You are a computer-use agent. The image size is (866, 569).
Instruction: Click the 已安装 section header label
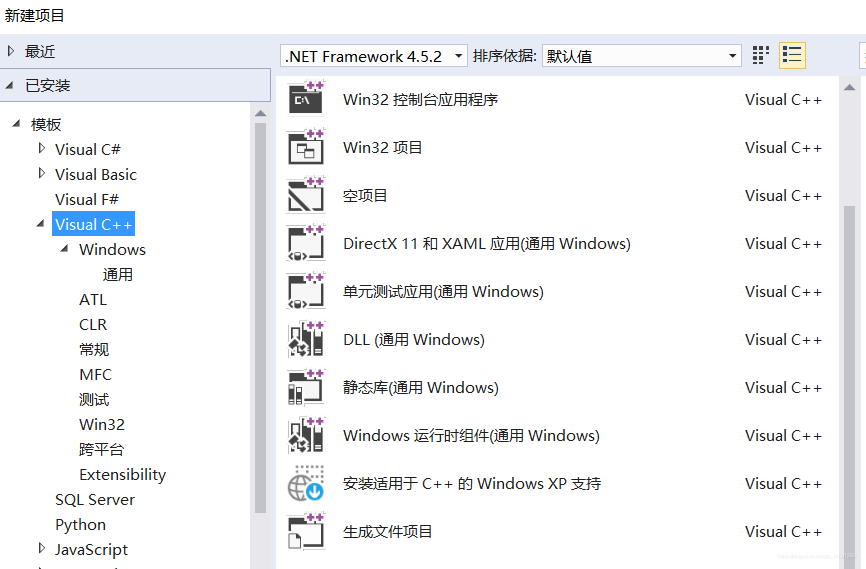coord(47,86)
